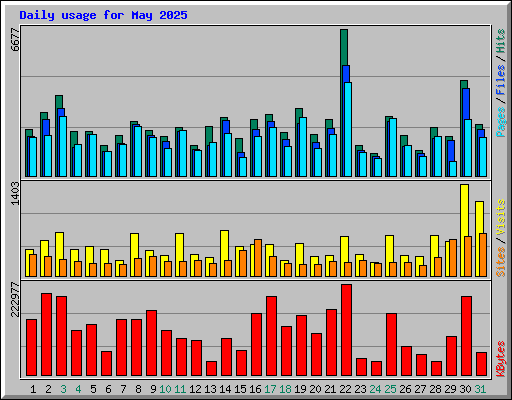
Task: Select day 9 on the x-axis
Action: pyautogui.click(x=153, y=389)
